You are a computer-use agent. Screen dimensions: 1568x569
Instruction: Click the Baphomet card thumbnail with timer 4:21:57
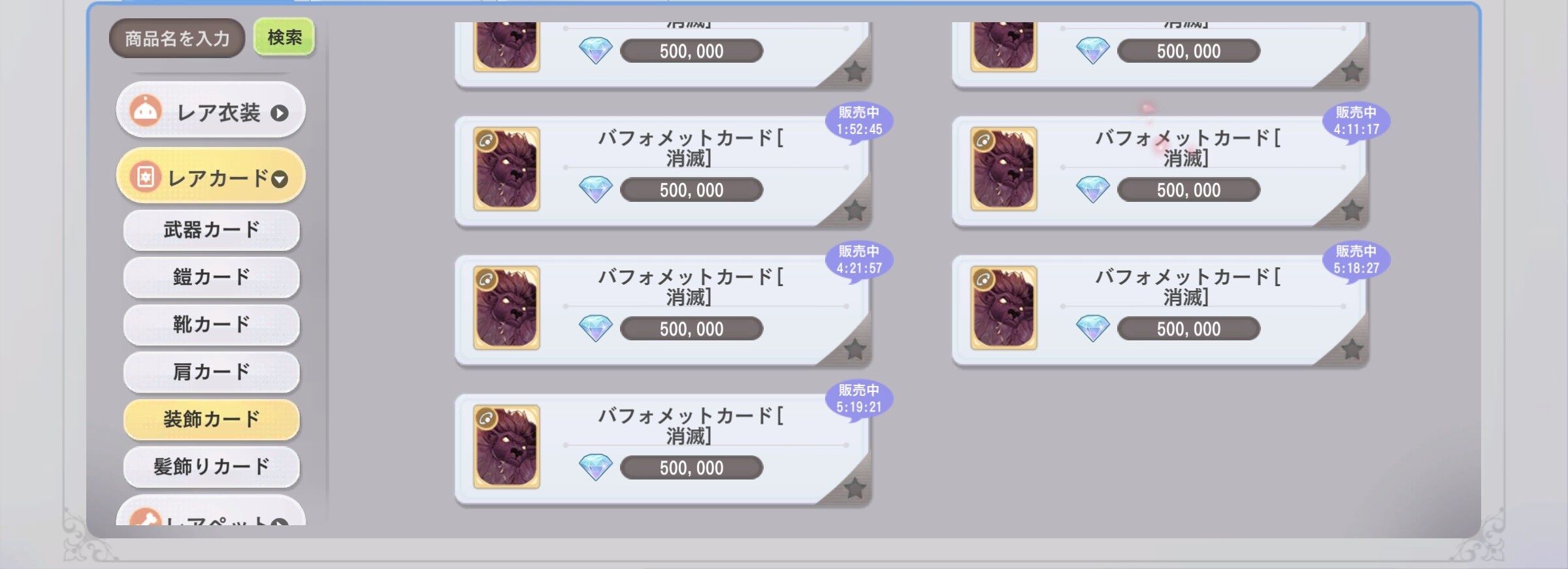coord(506,308)
